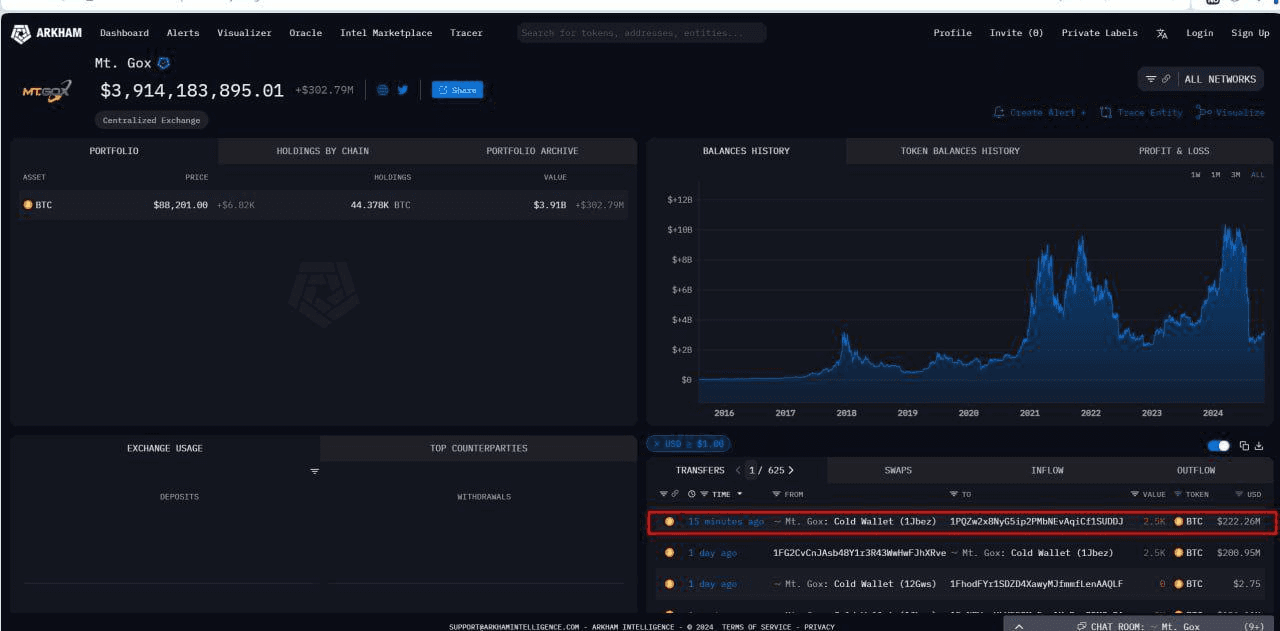Switch to the Profit & Loss tab
Viewport: 1280px width, 631px height.
coord(1174,151)
